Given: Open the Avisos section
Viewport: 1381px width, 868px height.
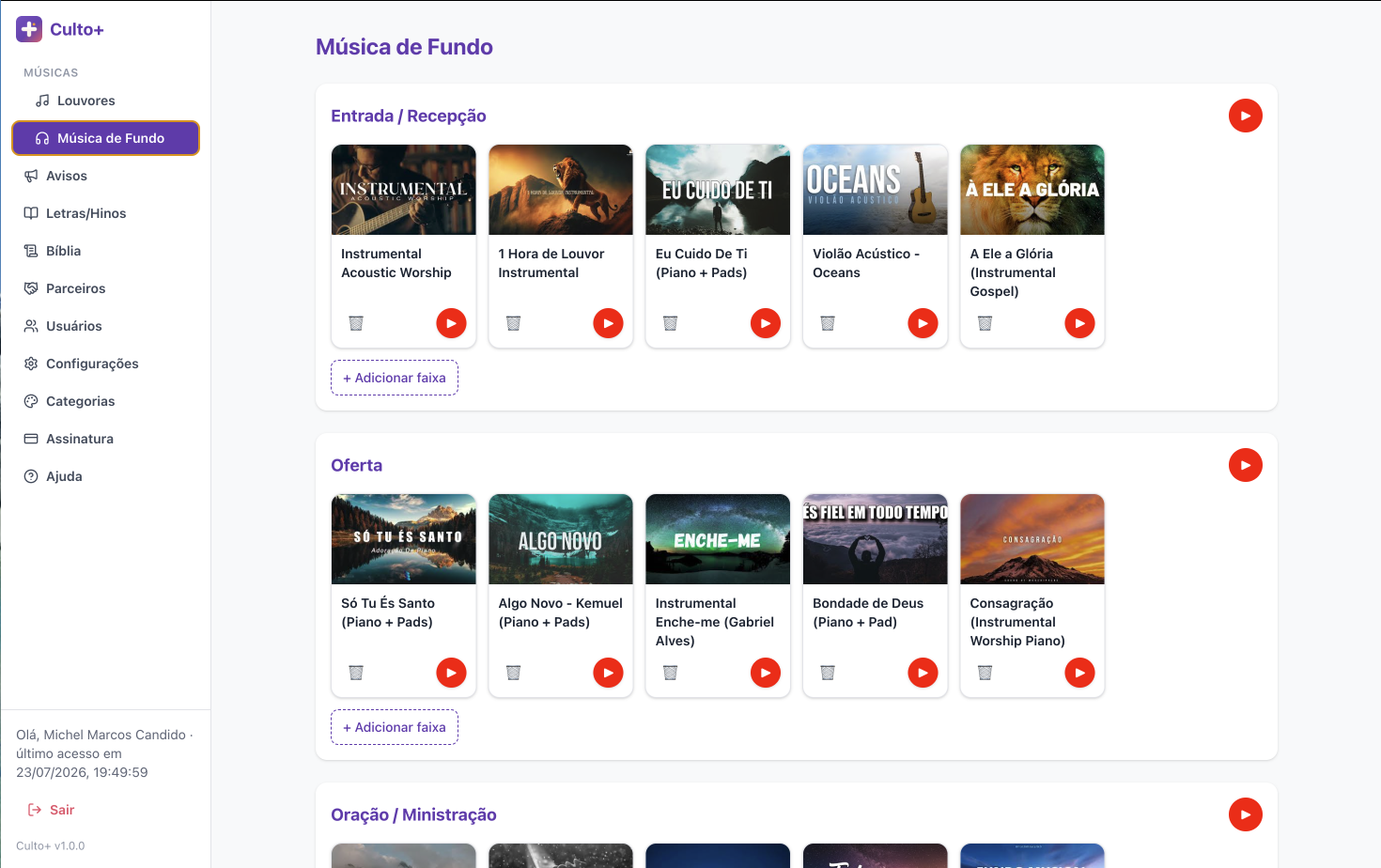Looking at the screenshot, I should [x=105, y=176].
